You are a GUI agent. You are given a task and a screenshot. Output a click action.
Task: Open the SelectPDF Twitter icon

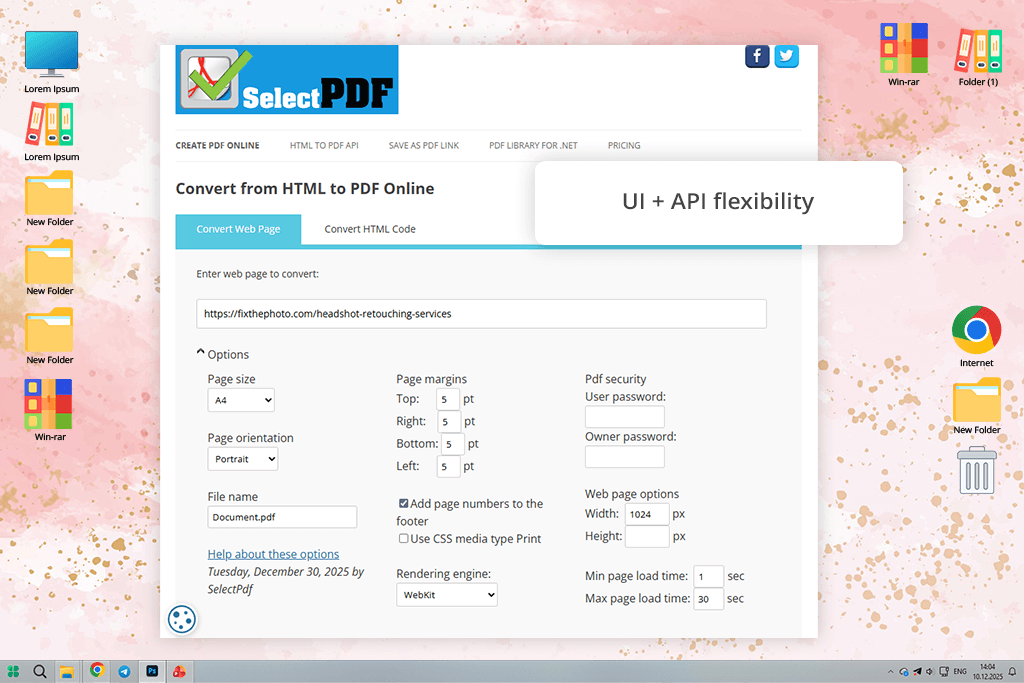click(x=786, y=56)
